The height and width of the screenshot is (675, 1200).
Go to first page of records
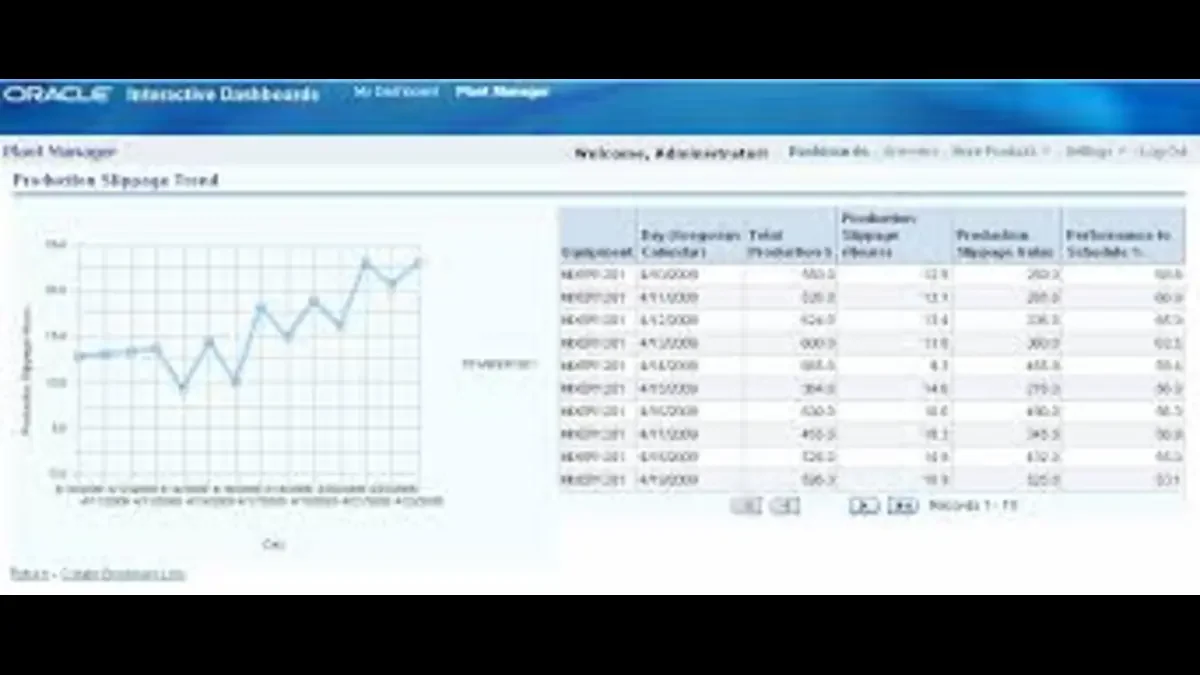(x=746, y=506)
